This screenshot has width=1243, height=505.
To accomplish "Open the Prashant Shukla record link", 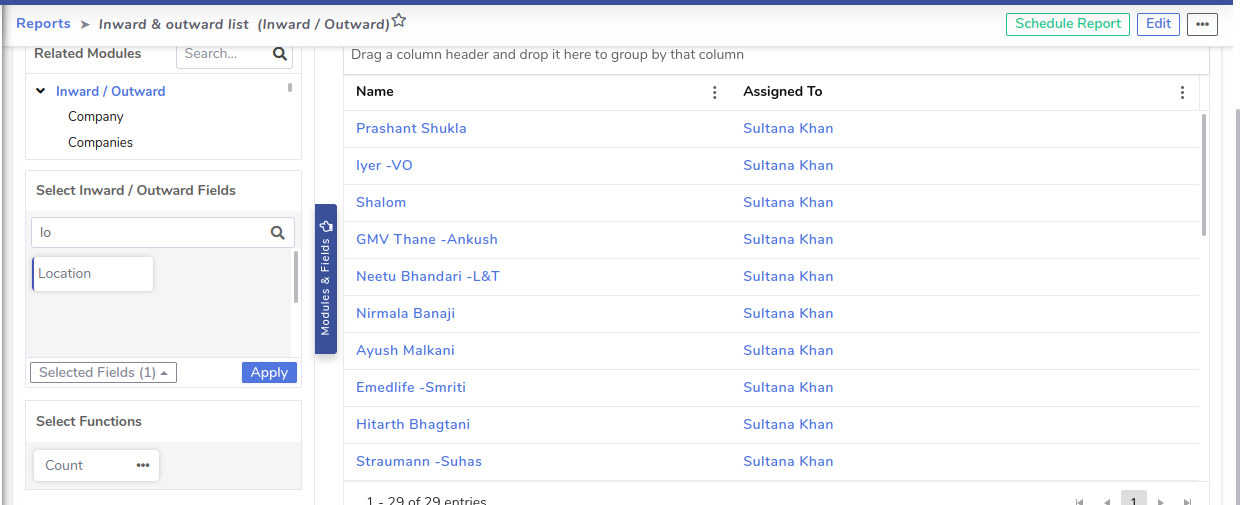I will pyautogui.click(x=411, y=128).
